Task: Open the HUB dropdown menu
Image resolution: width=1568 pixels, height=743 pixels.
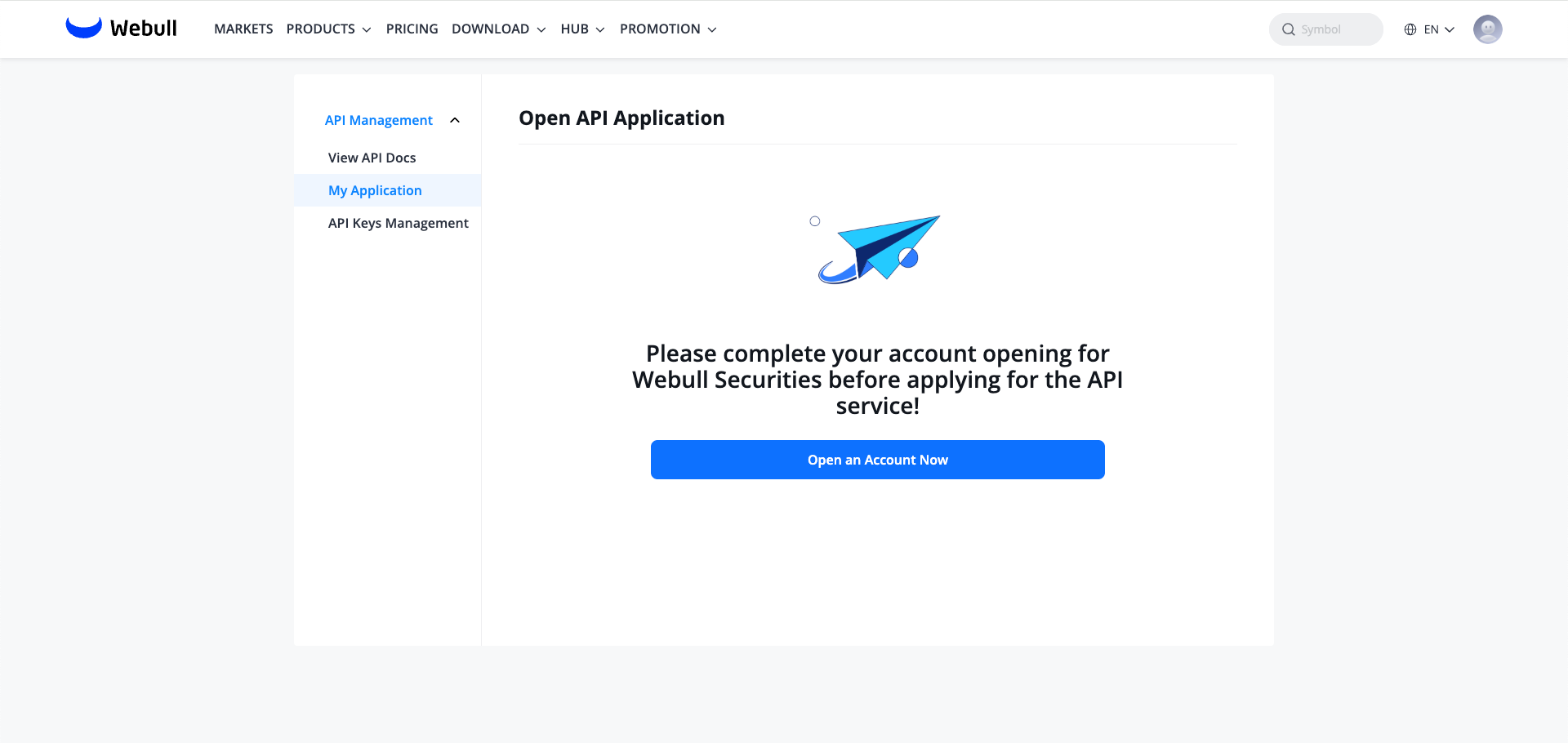Action: click(x=582, y=29)
